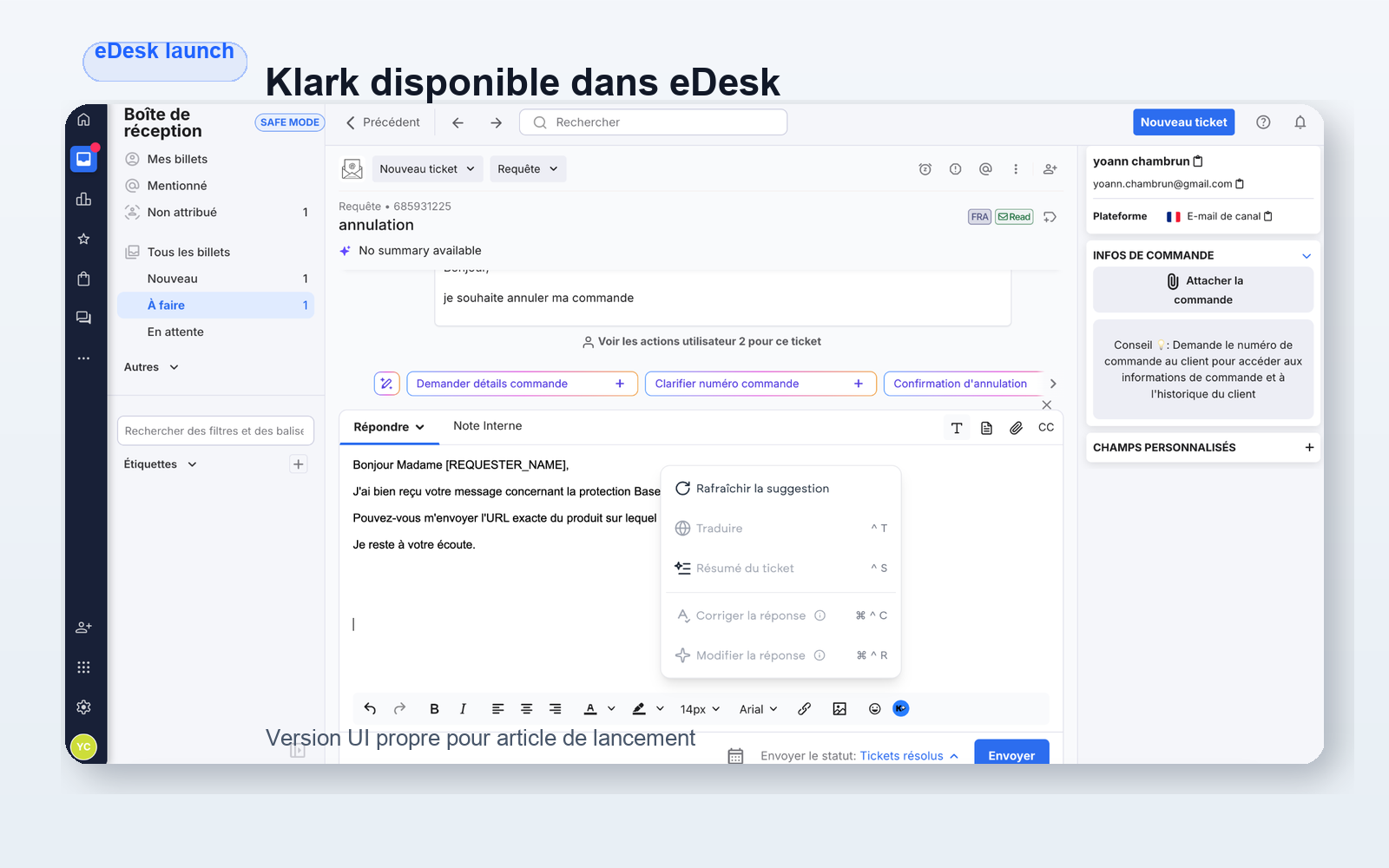1389x868 pixels.
Task: Collapse the INFOS DE COMMANDE section
Action: click(1307, 254)
